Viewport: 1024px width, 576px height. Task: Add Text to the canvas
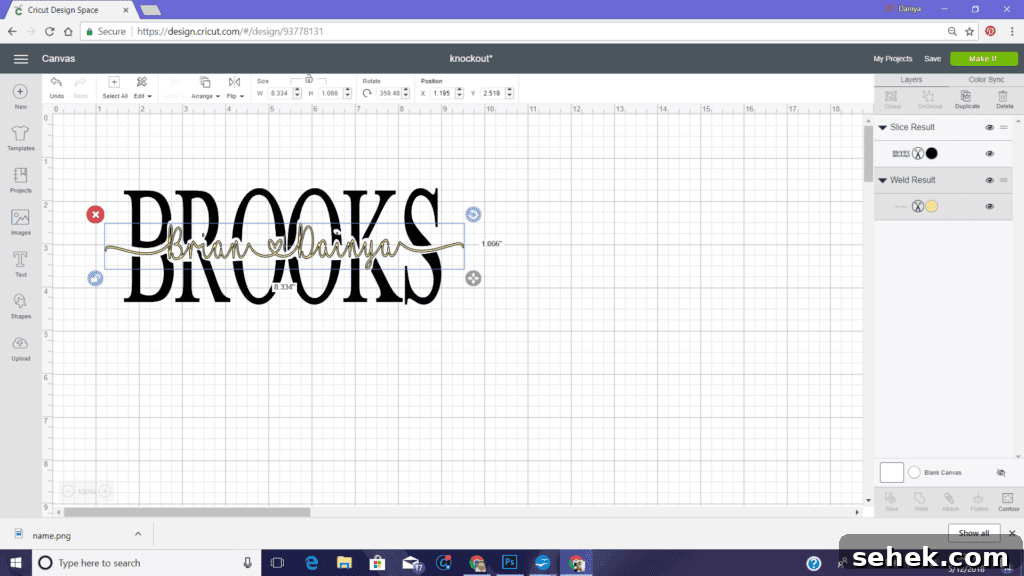20,264
